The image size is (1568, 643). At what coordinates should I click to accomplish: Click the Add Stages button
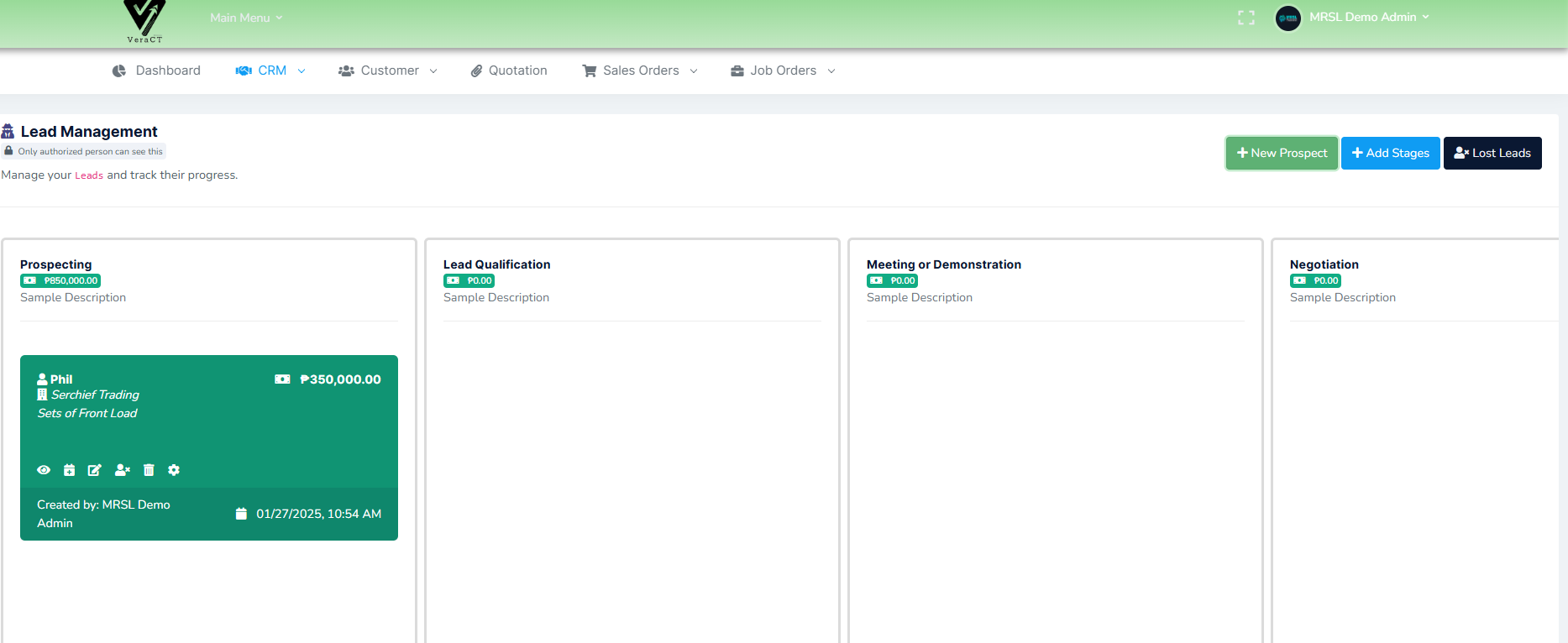[x=1390, y=153]
